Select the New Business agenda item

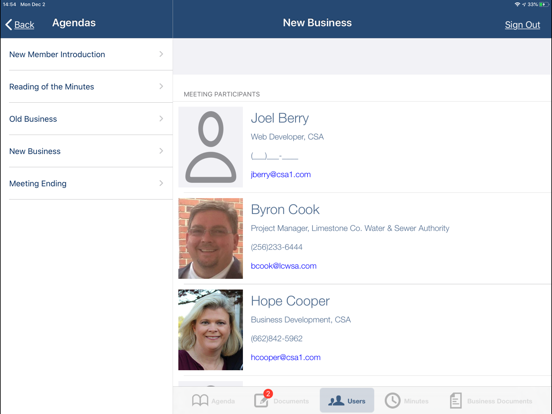click(x=87, y=151)
